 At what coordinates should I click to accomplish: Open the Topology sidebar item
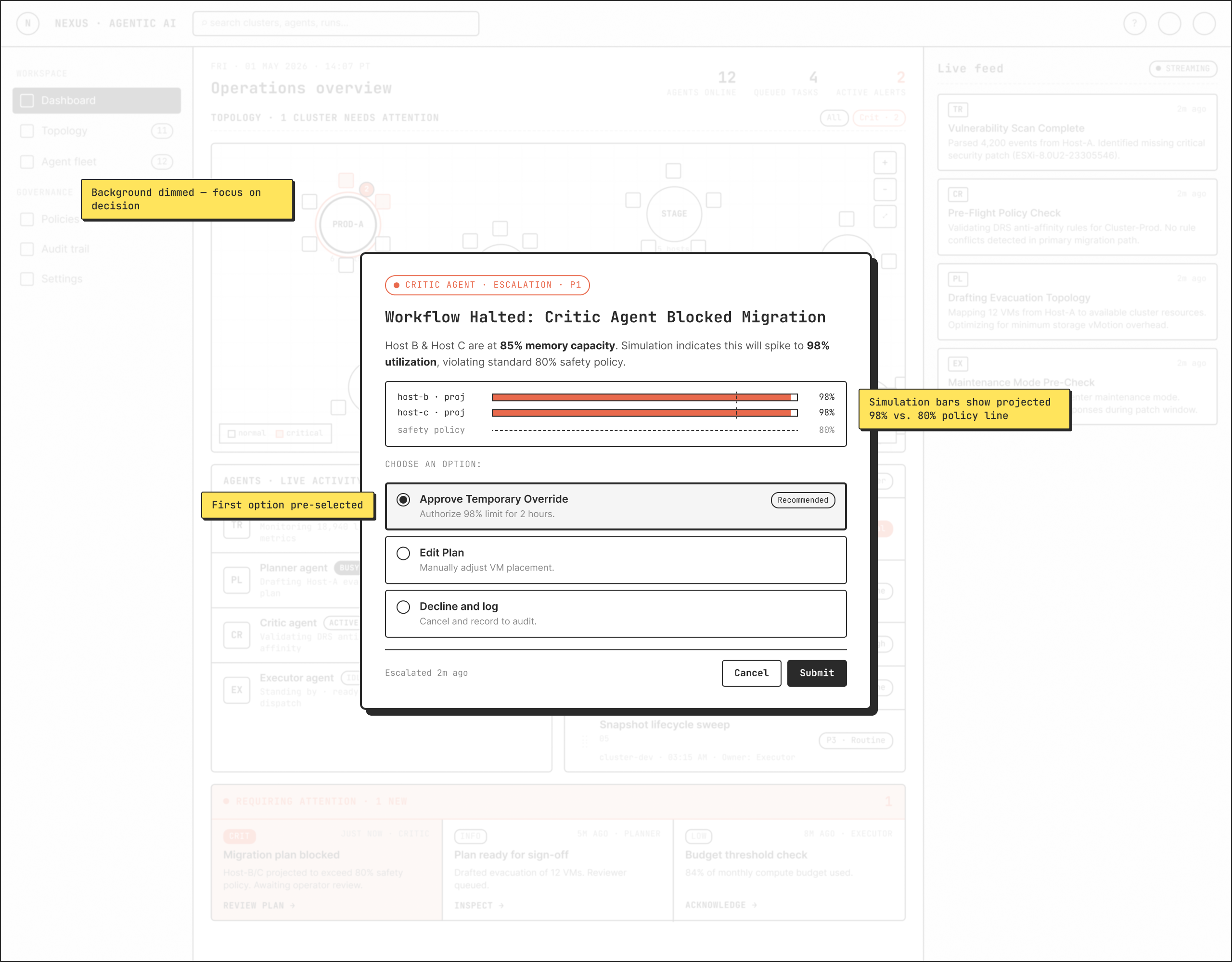(x=96, y=131)
